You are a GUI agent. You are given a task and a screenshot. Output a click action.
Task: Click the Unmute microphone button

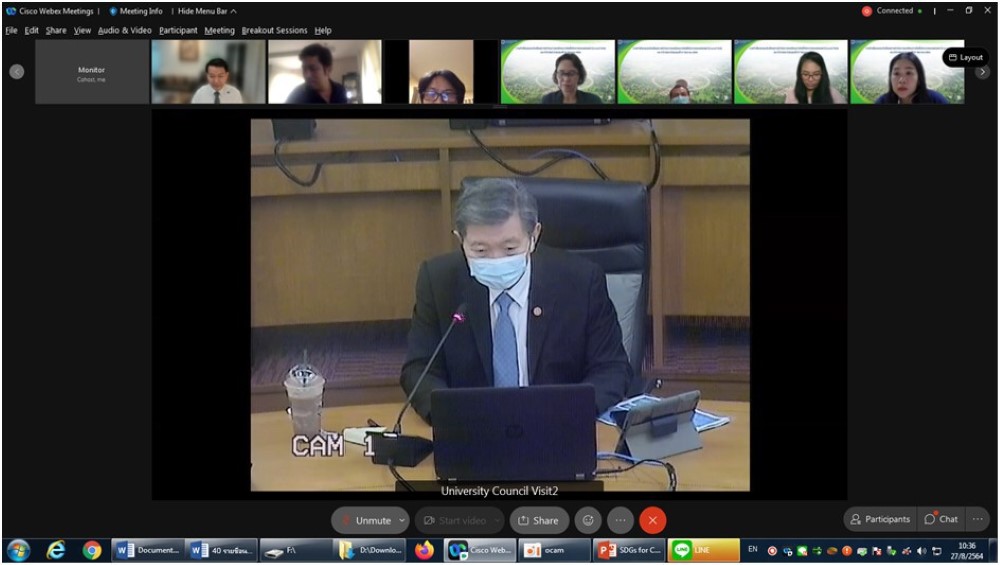(366, 520)
